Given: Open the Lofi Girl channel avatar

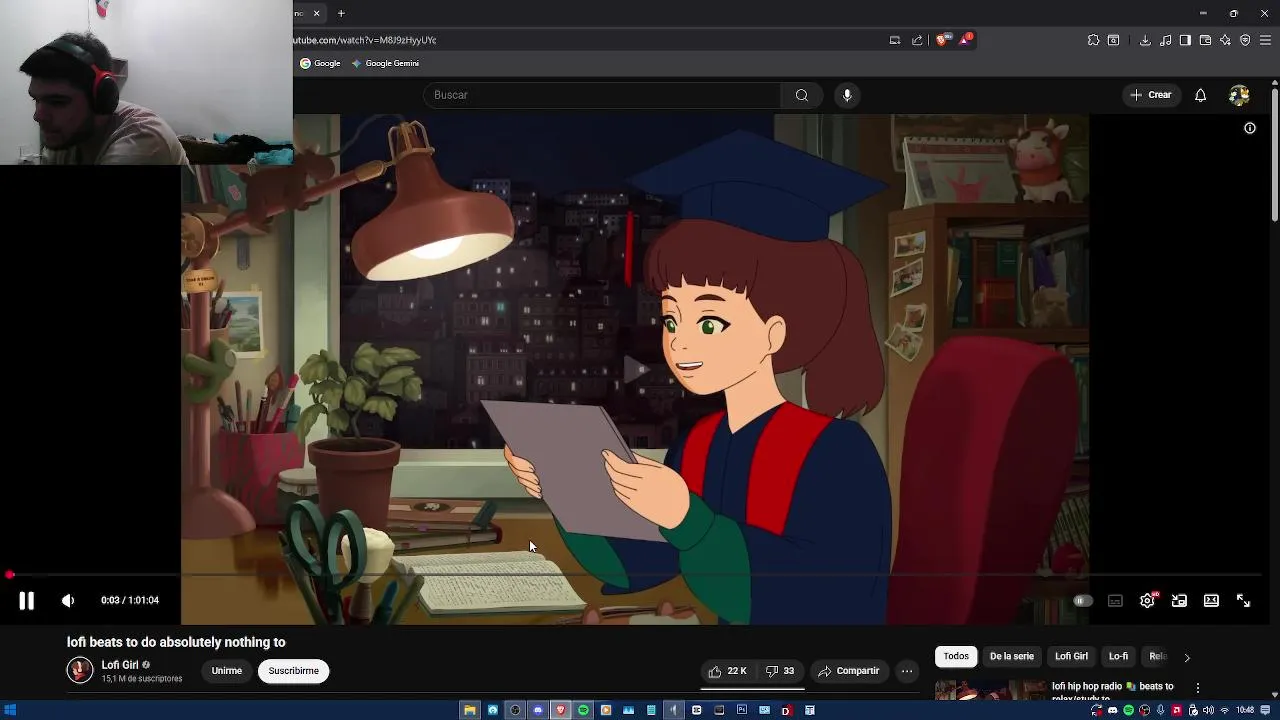Looking at the screenshot, I should [x=80, y=670].
